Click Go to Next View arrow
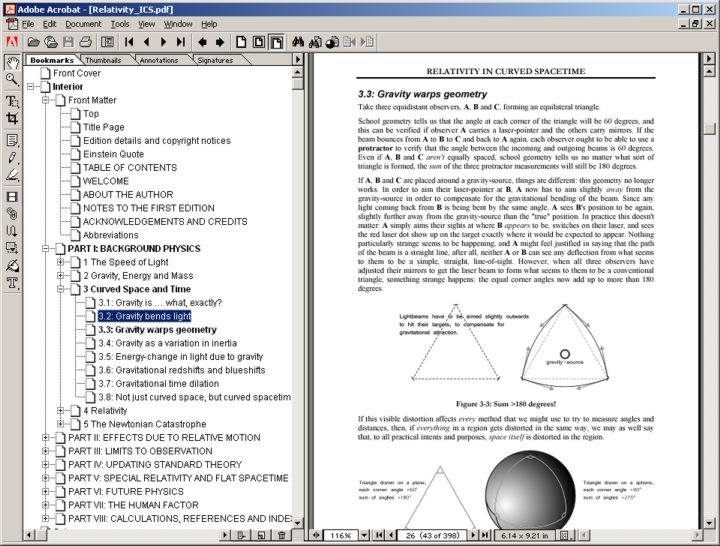The width and height of the screenshot is (720, 546). tap(220, 42)
